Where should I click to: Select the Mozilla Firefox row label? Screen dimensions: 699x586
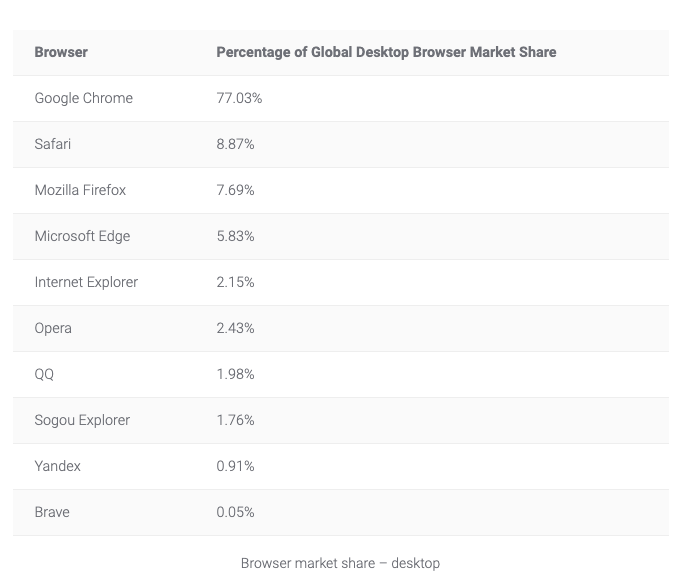(80, 190)
